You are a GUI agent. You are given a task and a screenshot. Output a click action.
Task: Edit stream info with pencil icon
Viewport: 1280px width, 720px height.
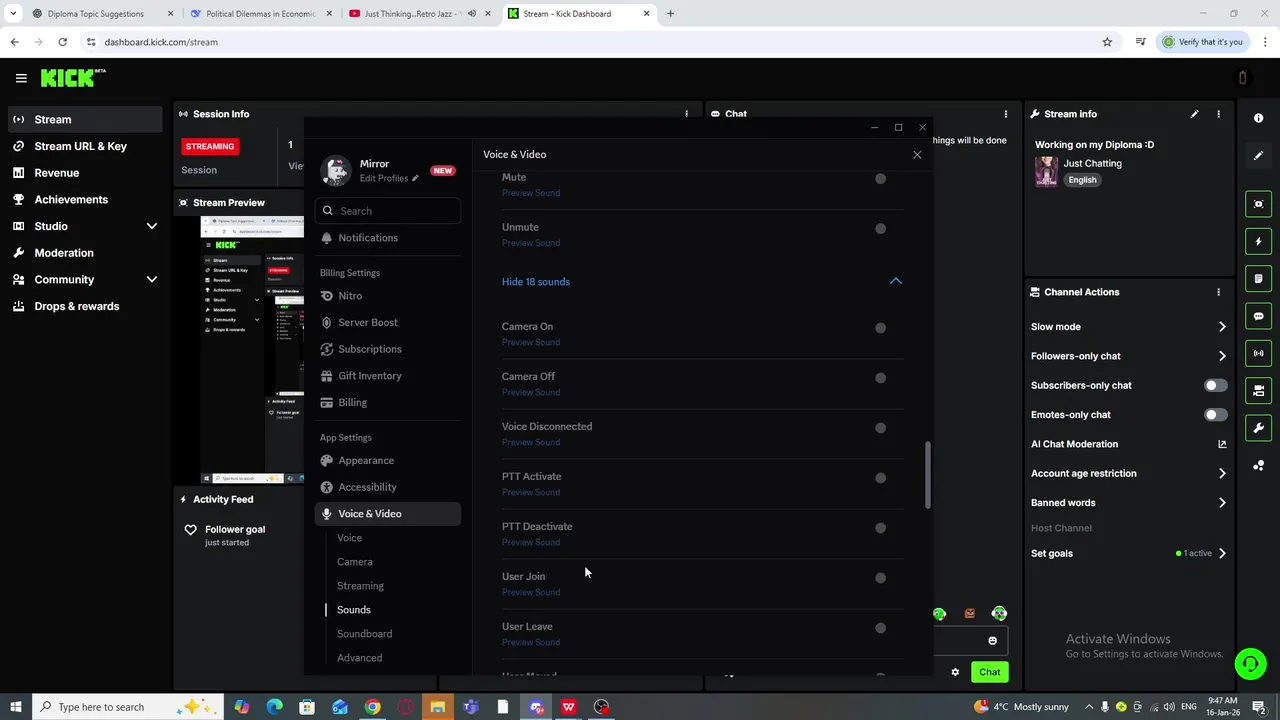pyautogui.click(x=1194, y=114)
